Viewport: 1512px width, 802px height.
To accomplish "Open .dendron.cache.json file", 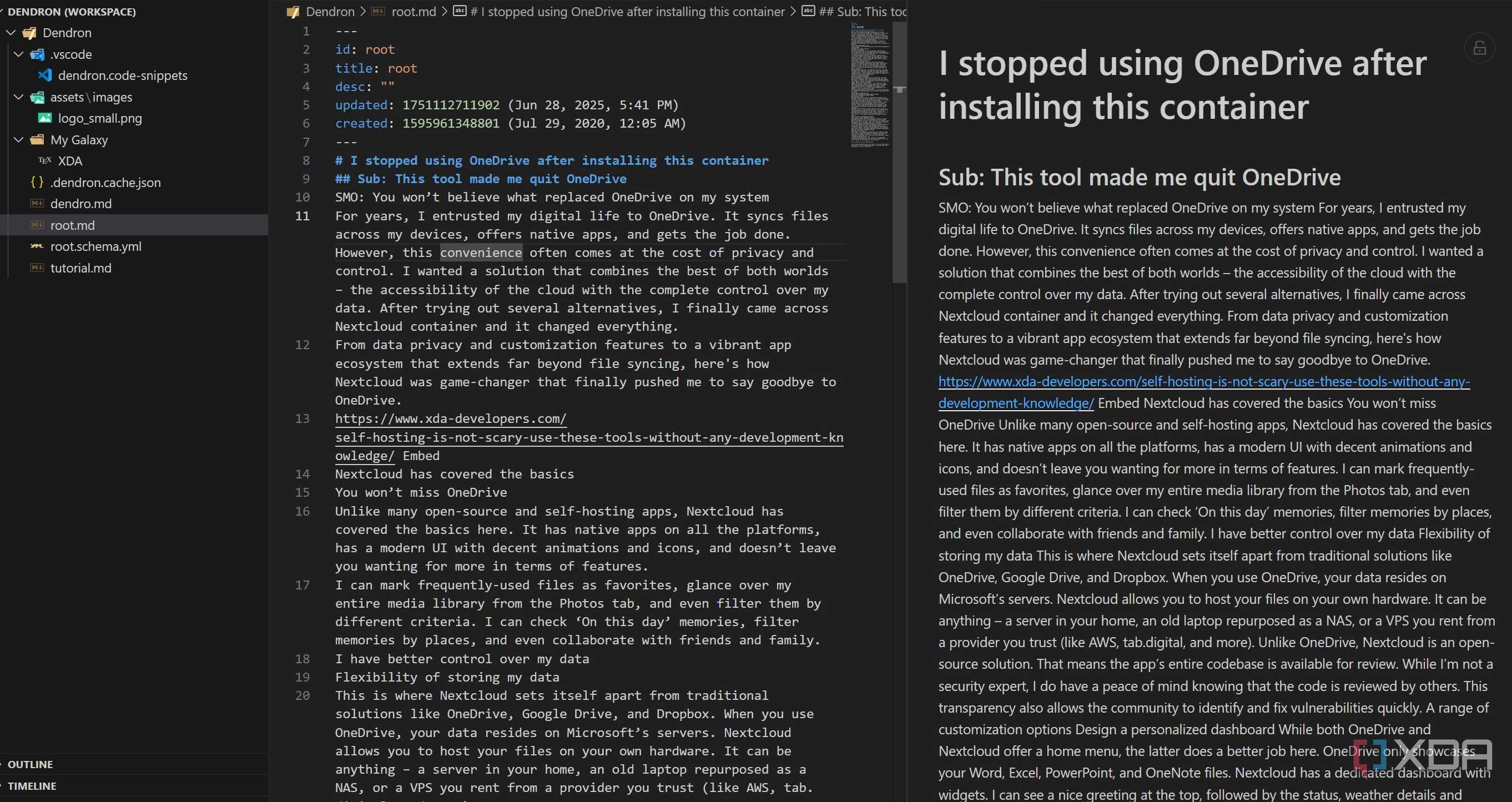I will [x=105, y=183].
